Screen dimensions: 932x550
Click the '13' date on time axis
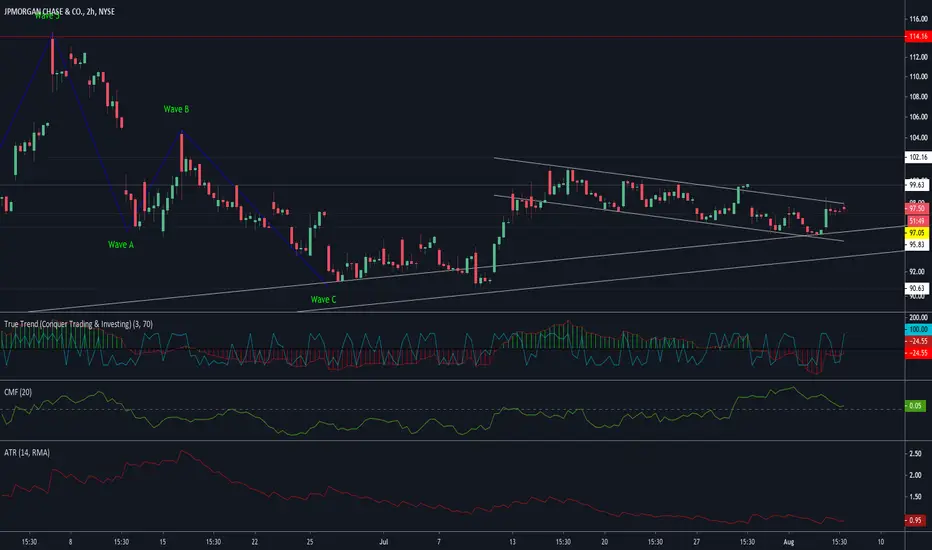click(512, 542)
